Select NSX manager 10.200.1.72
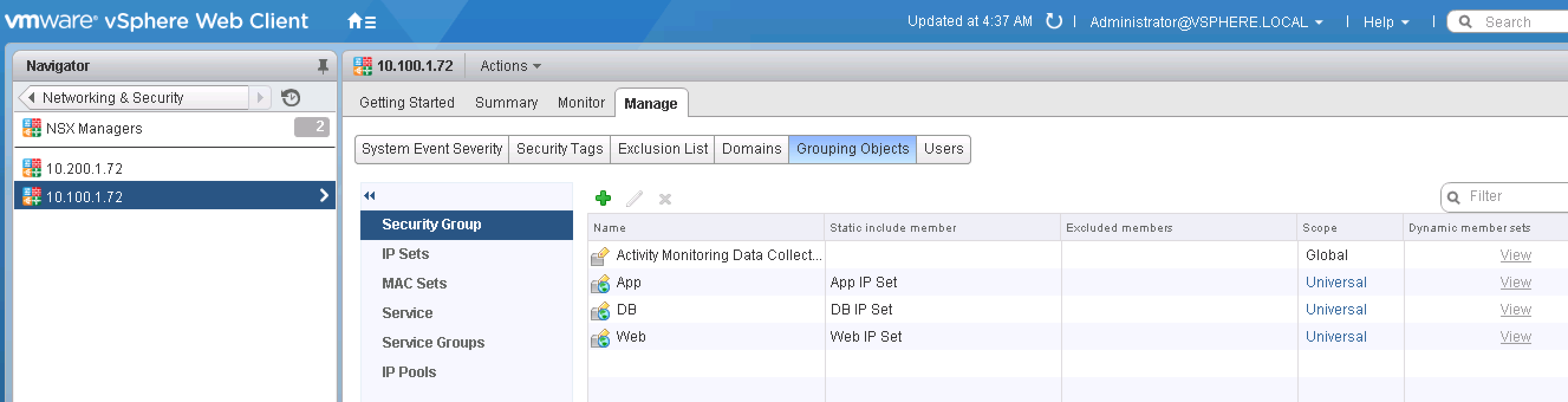Image resolution: width=1568 pixels, height=402 pixels. (x=84, y=168)
